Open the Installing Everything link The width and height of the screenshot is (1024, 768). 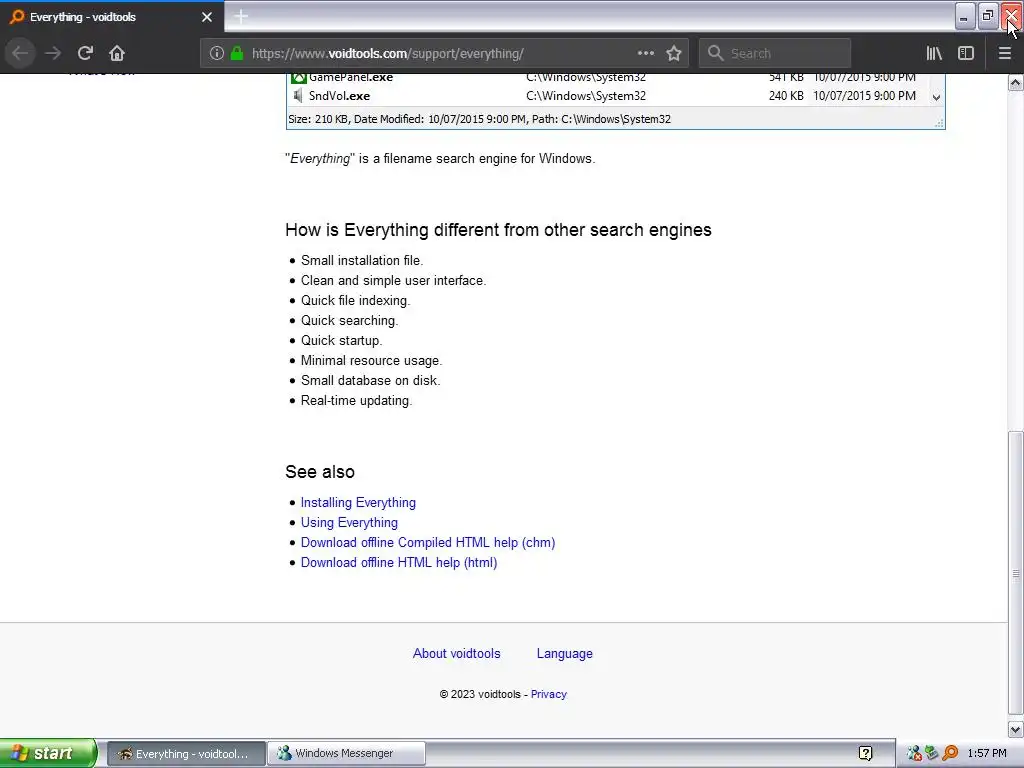coord(358,503)
